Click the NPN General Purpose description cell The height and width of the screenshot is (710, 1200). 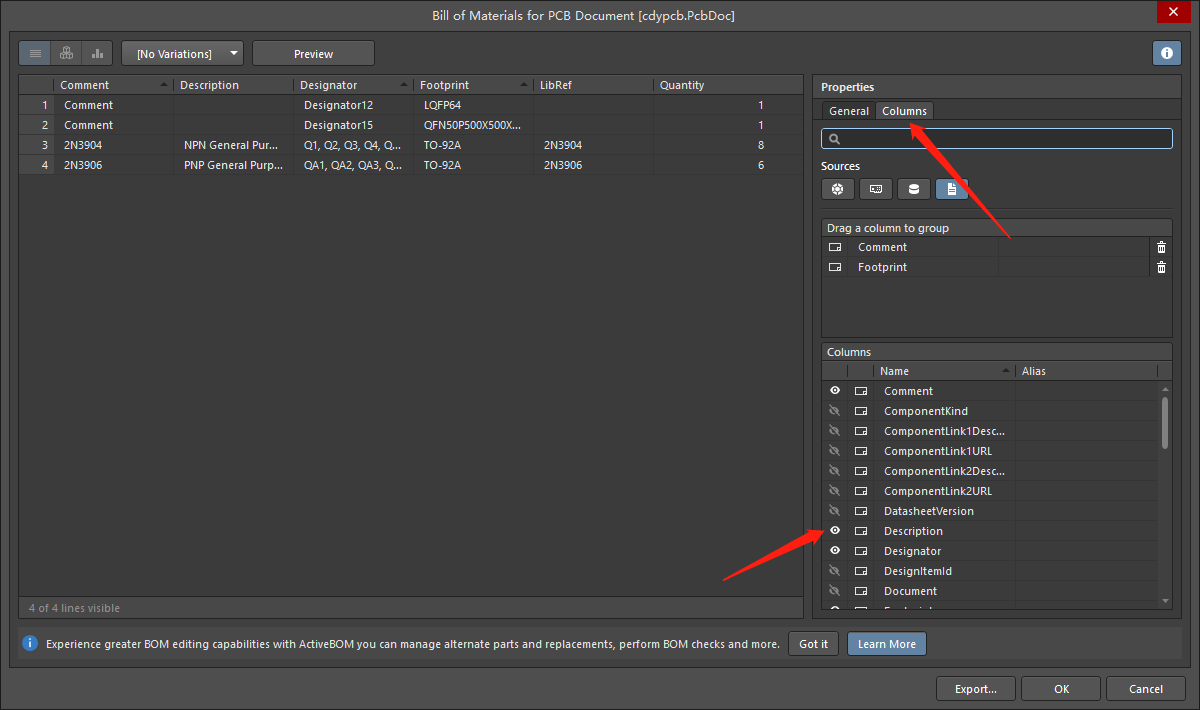(x=233, y=145)
